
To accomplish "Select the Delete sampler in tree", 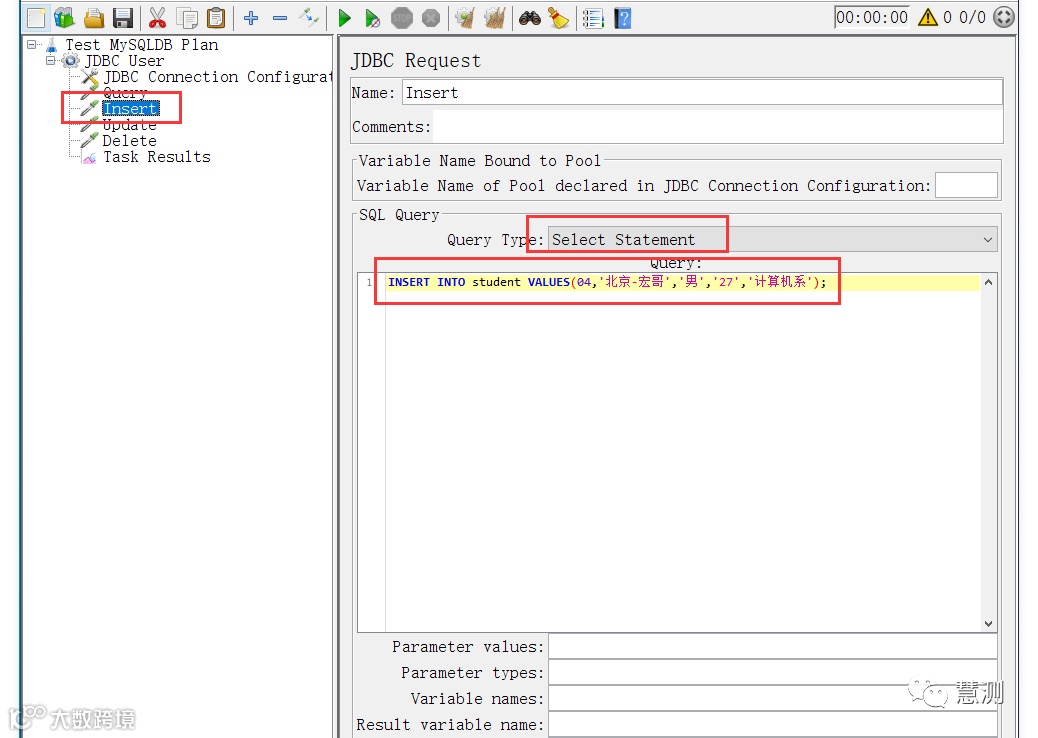I will click(129, 141).
